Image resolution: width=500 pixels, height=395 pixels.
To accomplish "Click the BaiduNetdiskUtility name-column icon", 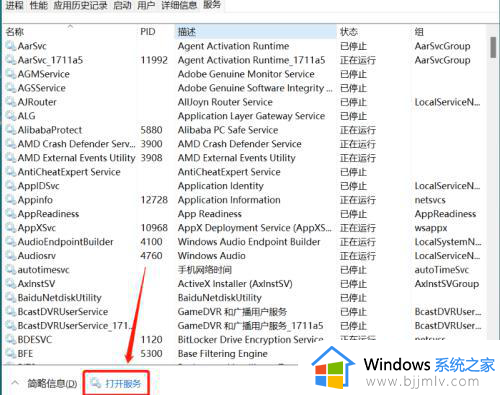I will [x=11, y=298].
